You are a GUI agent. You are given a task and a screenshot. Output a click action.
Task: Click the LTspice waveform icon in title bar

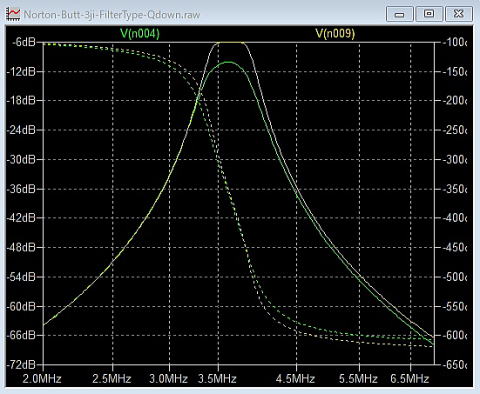[x=13, y=14]
